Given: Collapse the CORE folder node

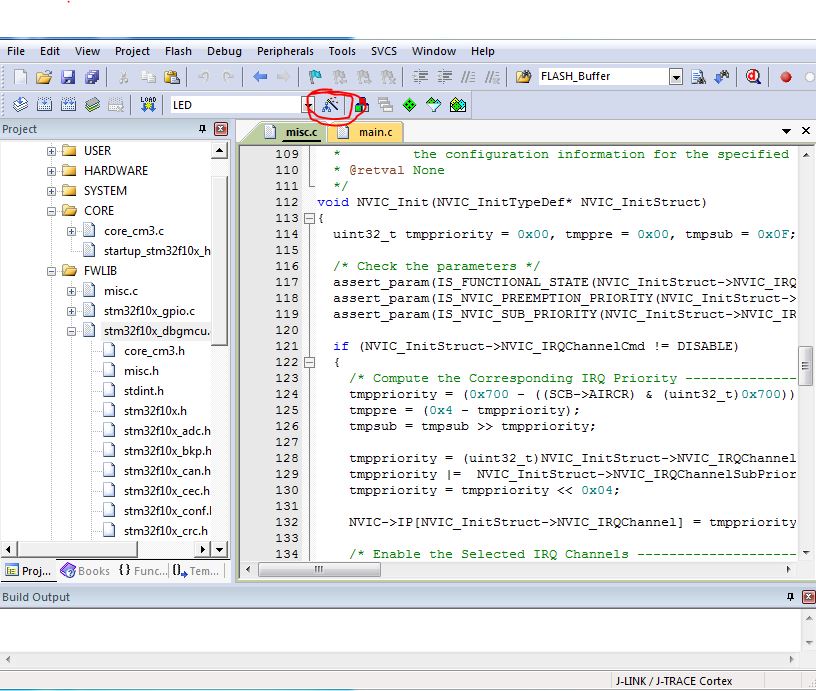Looking at the screenshot, I should click(x=52, y=211).
